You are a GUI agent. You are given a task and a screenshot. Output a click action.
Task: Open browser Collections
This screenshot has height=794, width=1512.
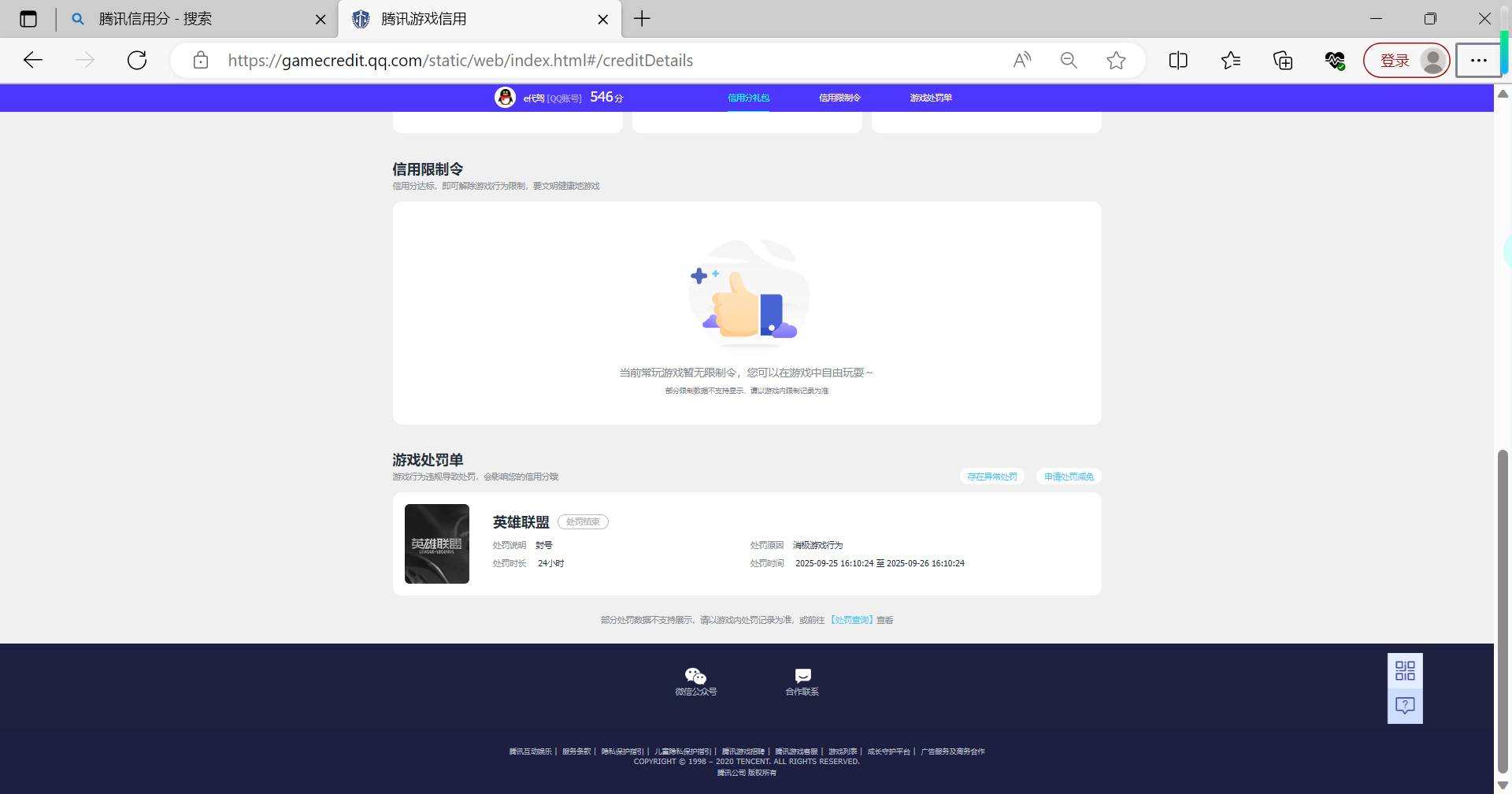[x=1283, y=60]
